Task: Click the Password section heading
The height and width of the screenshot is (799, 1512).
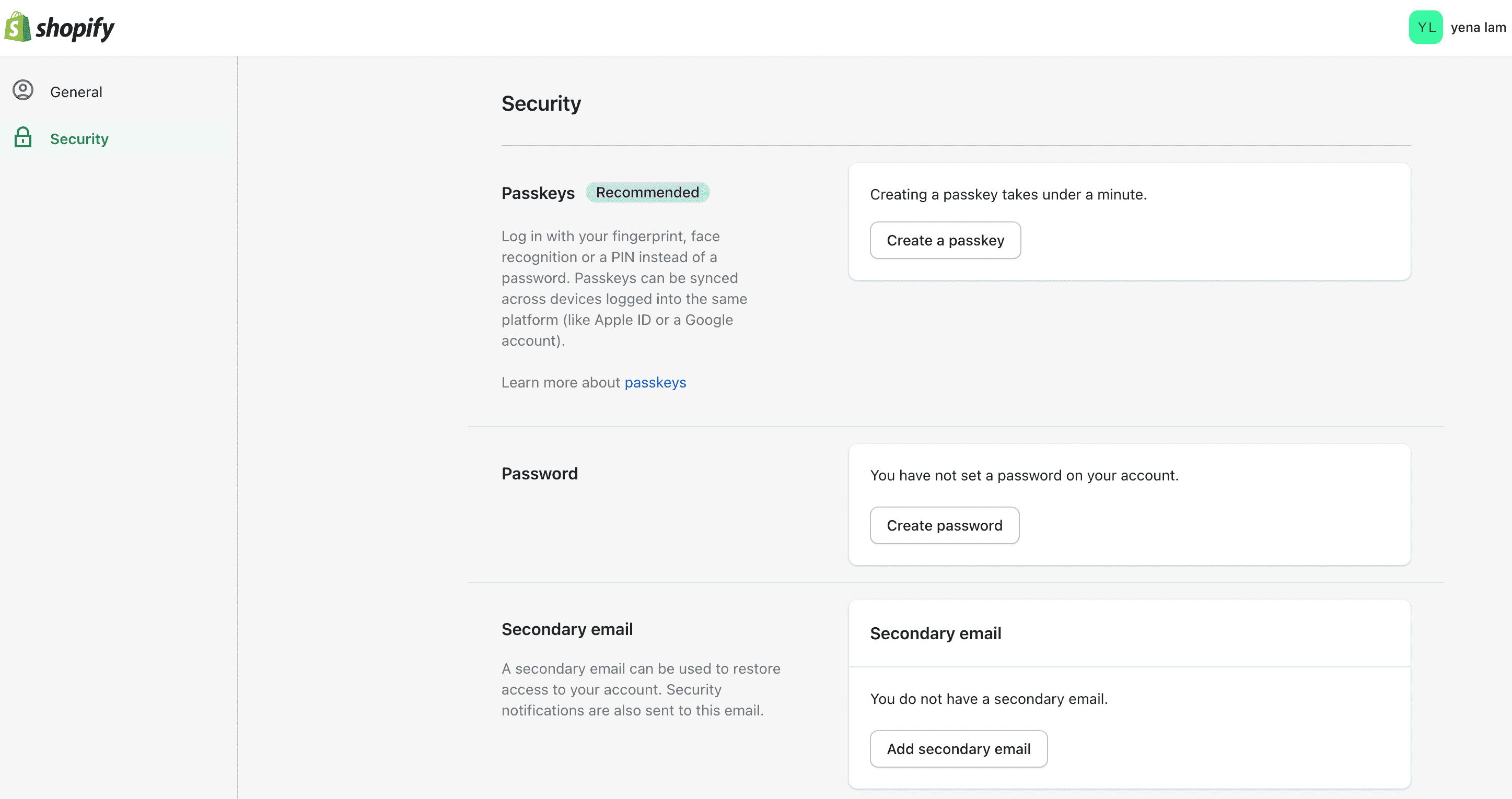Action: tap(539, 474)
